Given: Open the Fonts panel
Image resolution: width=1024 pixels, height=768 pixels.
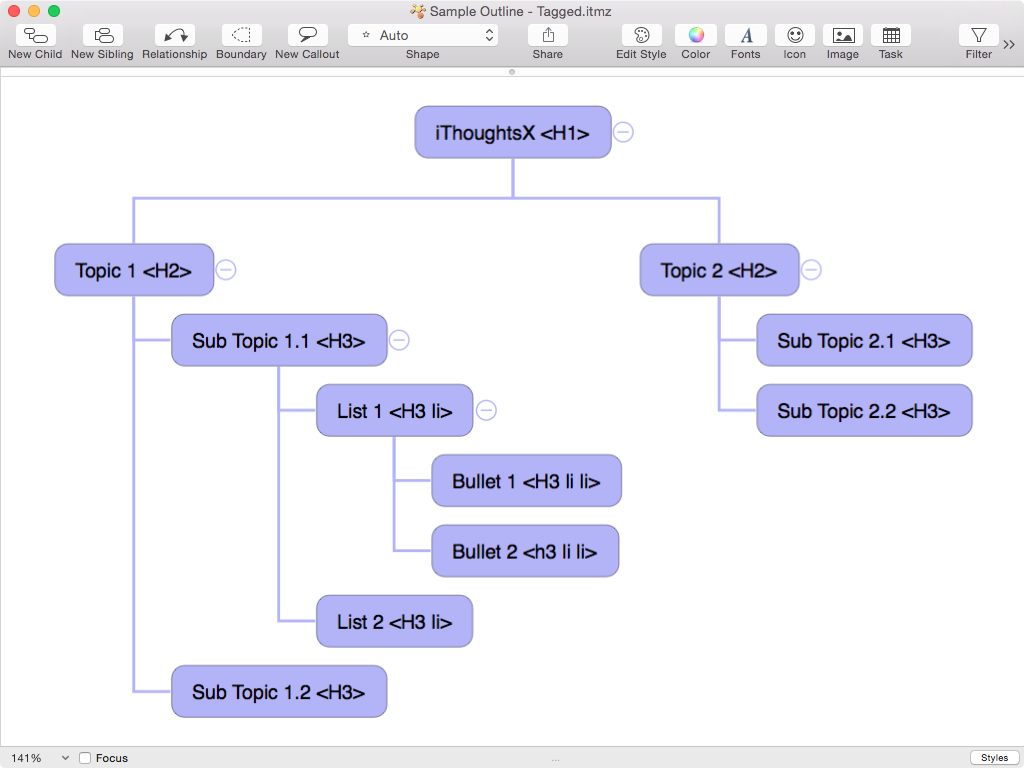Looking at the screenshot, I should tap(746, 35).
